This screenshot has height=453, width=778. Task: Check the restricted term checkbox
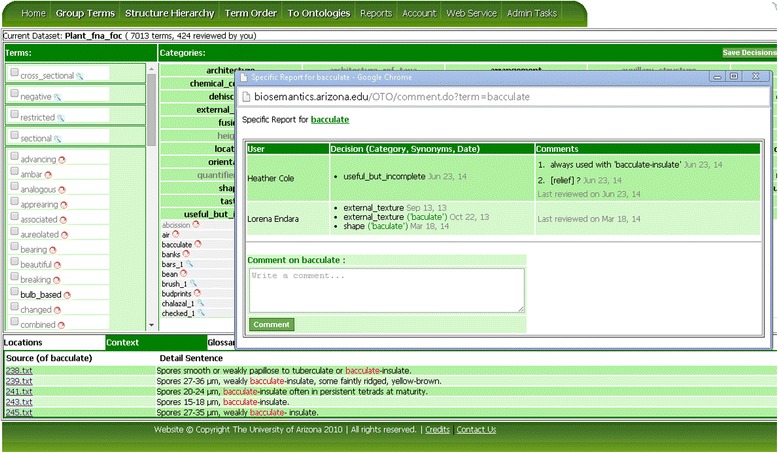(x=14, y=114)
